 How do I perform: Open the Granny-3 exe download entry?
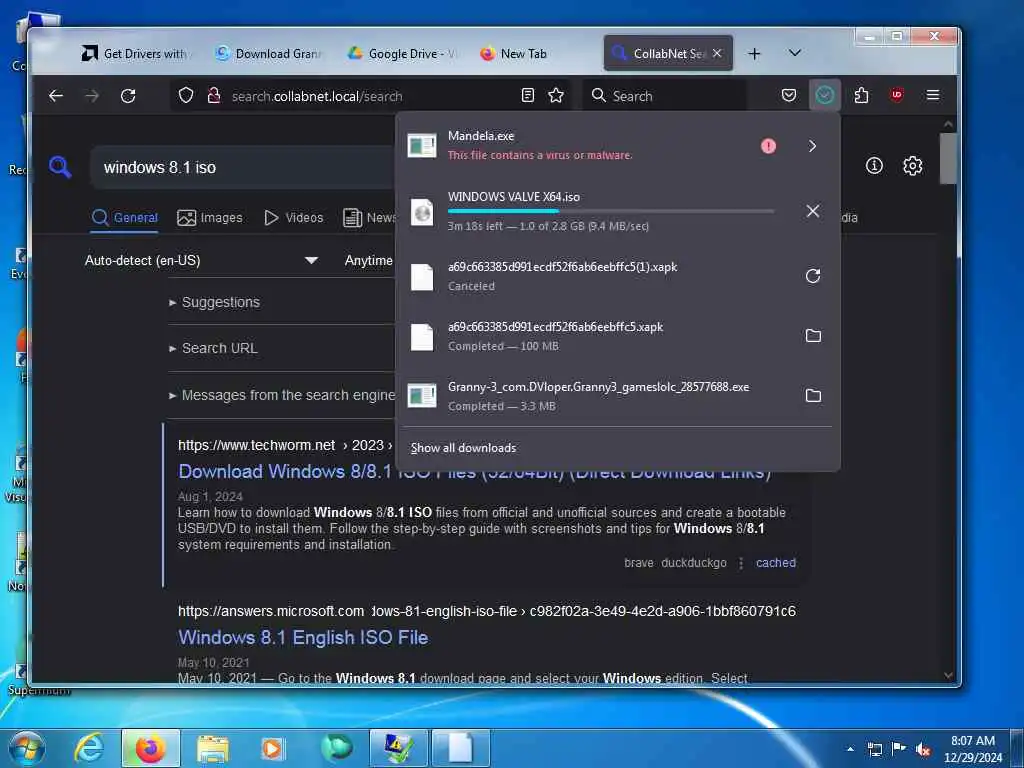[598, 396]
